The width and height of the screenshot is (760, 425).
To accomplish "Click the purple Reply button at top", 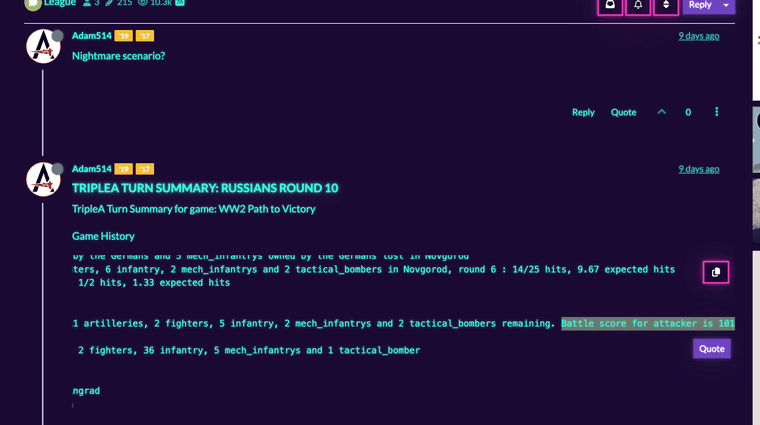I will point(700,5).
